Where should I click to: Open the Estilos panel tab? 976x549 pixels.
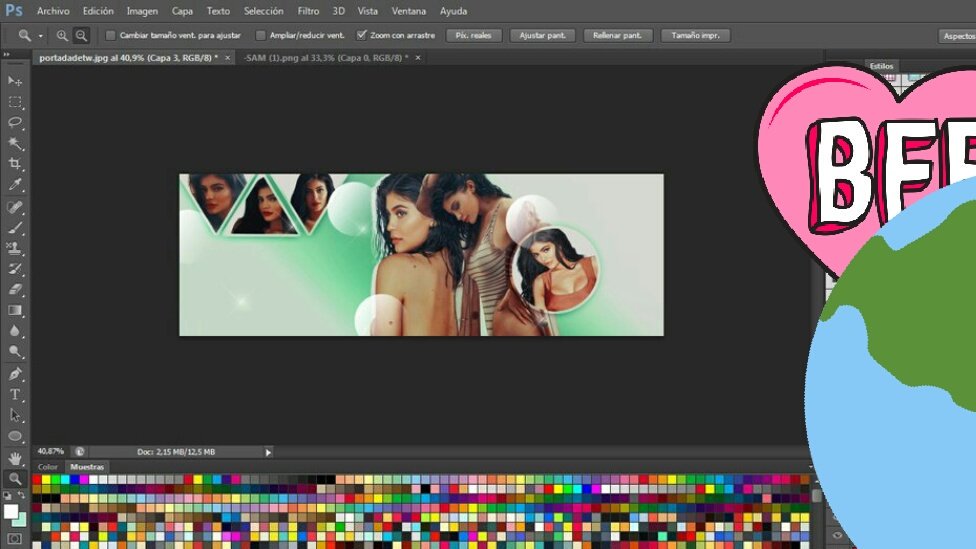881,66
